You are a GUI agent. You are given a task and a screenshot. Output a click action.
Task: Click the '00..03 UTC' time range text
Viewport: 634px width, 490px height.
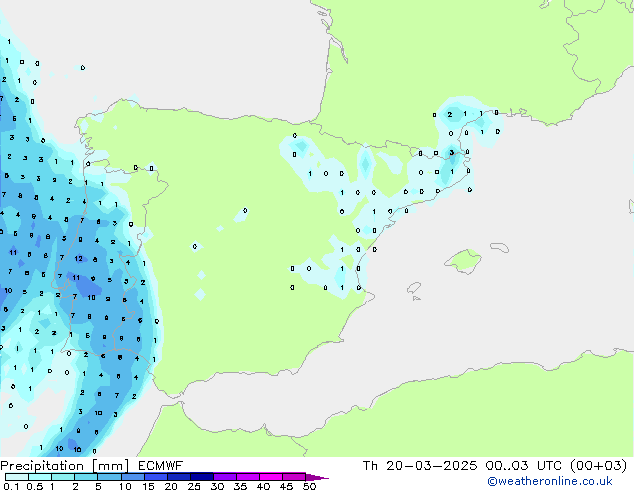pos(524,466)
